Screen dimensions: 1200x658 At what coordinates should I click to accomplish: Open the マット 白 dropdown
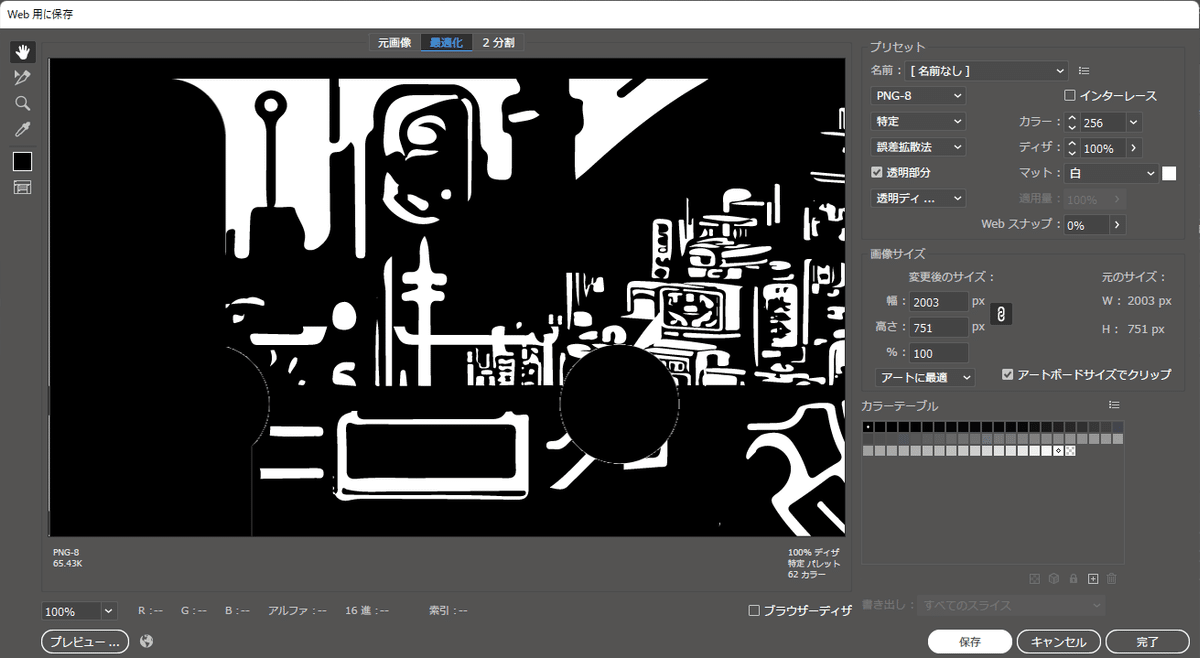point(1111,173)
